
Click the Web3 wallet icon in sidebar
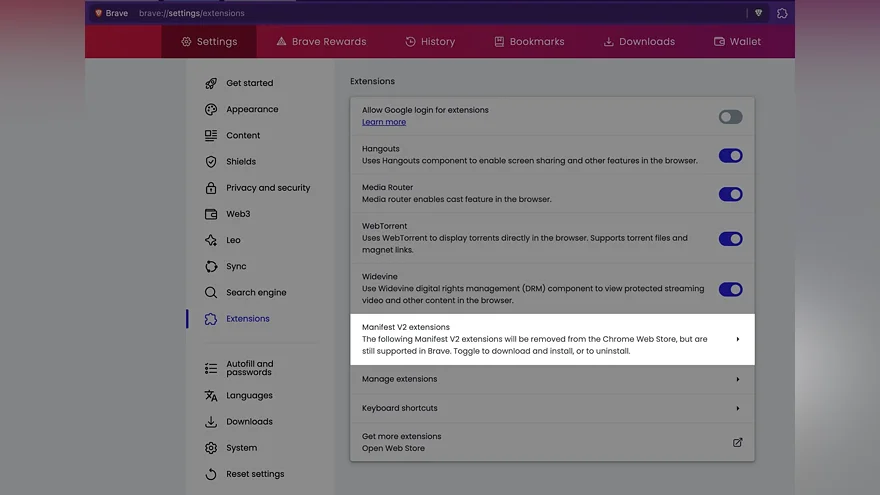click(x=211, y=214)
